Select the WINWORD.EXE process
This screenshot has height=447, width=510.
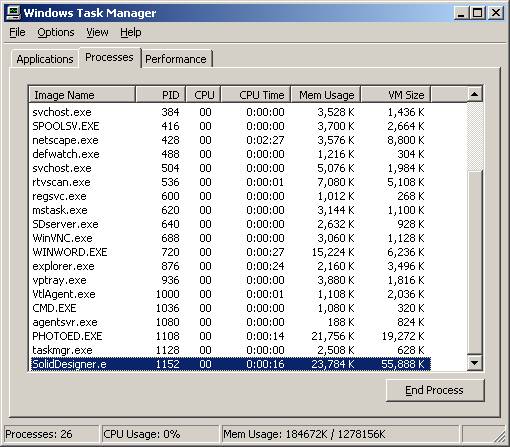(x=230, y=252)
